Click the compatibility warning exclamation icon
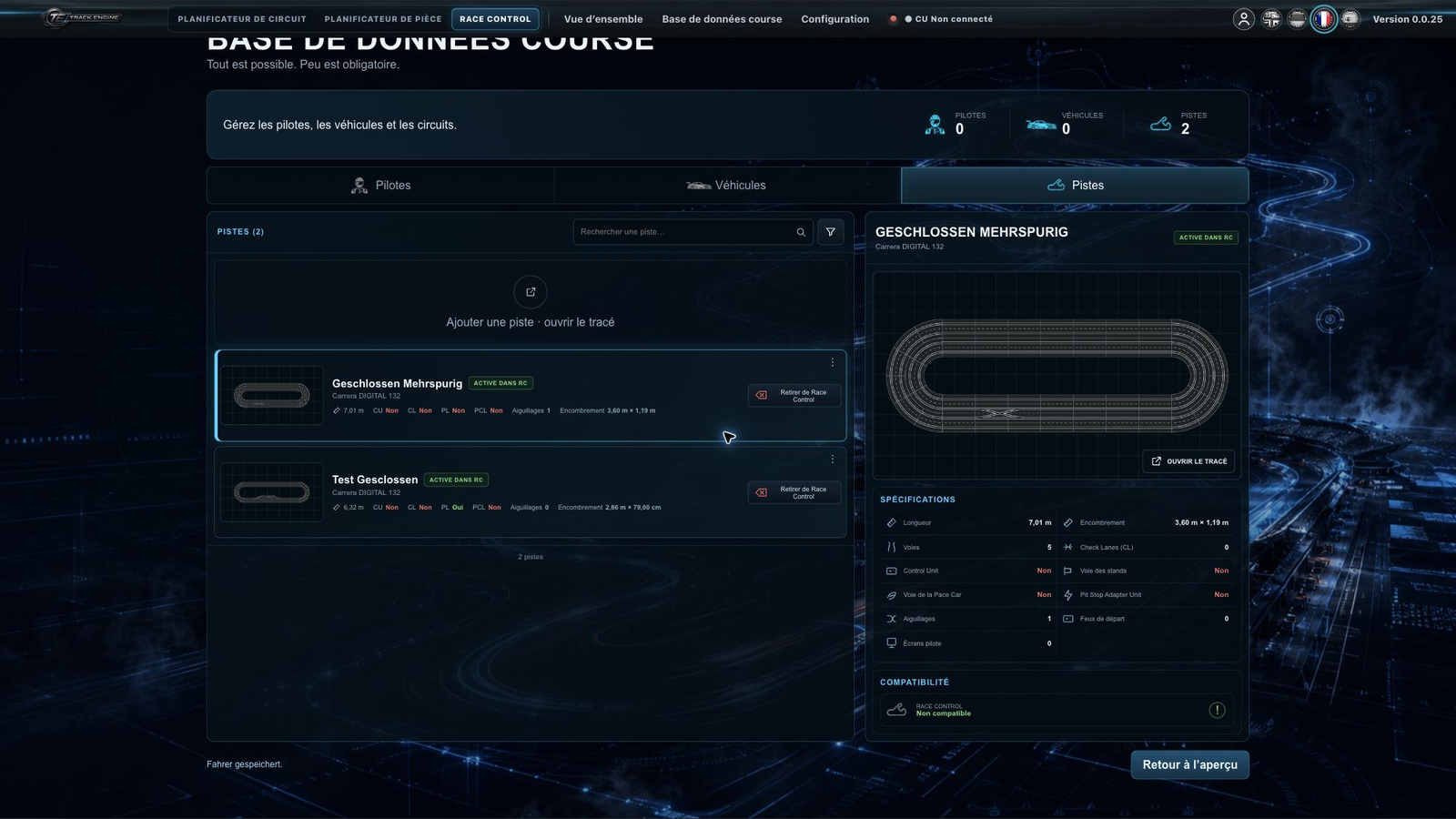 (1217, 710)
